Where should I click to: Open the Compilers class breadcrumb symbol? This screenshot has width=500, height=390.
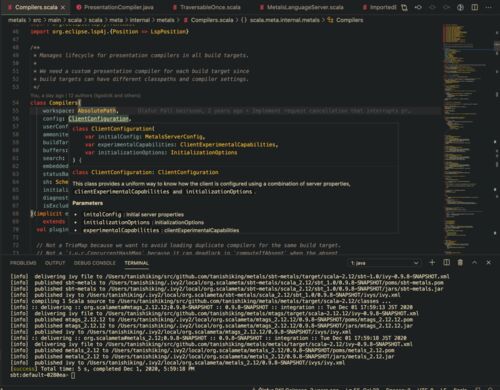pyautogui.click(x=350, y=20)
